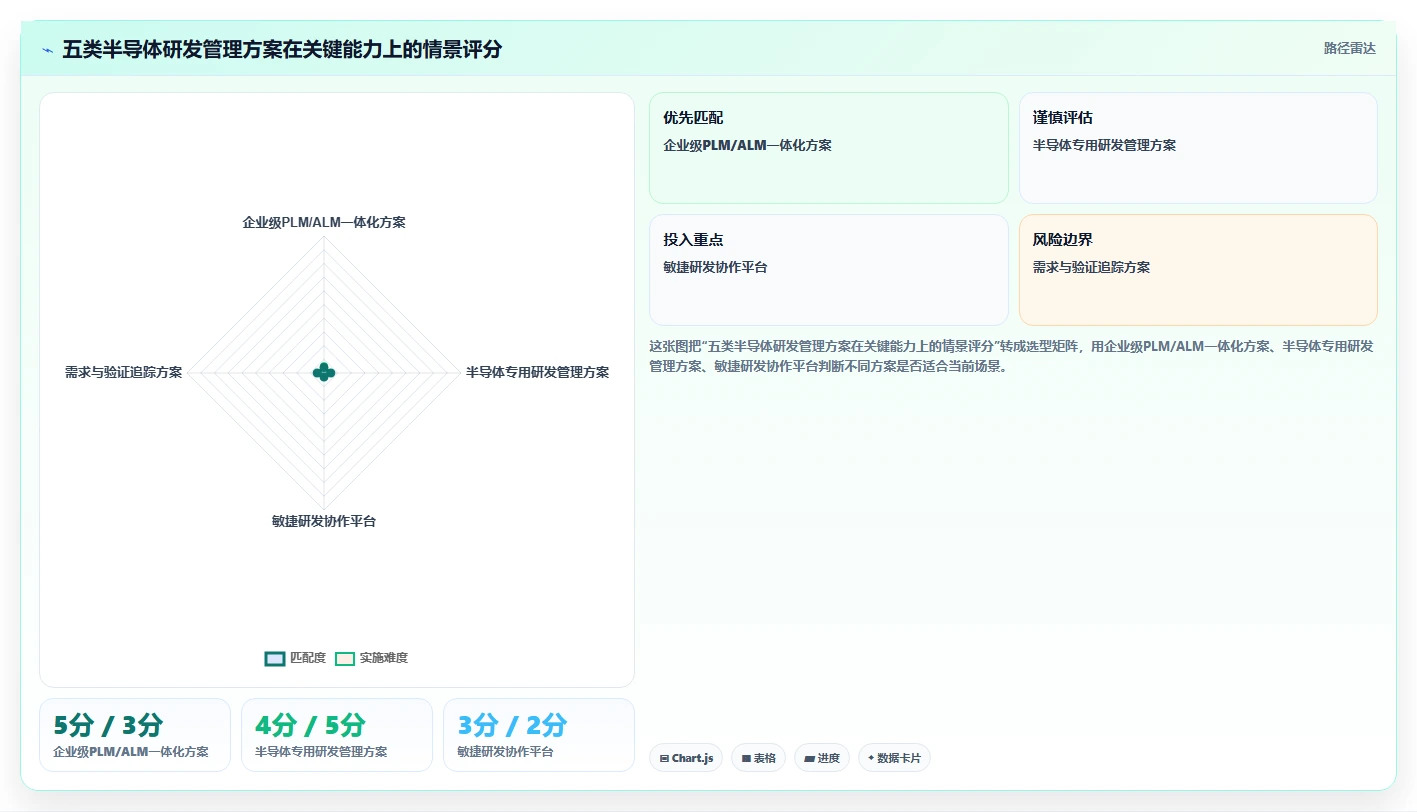Screen dimensions: 1417x812
Task: Click the radar chart center data point
Action: [323, 372]
